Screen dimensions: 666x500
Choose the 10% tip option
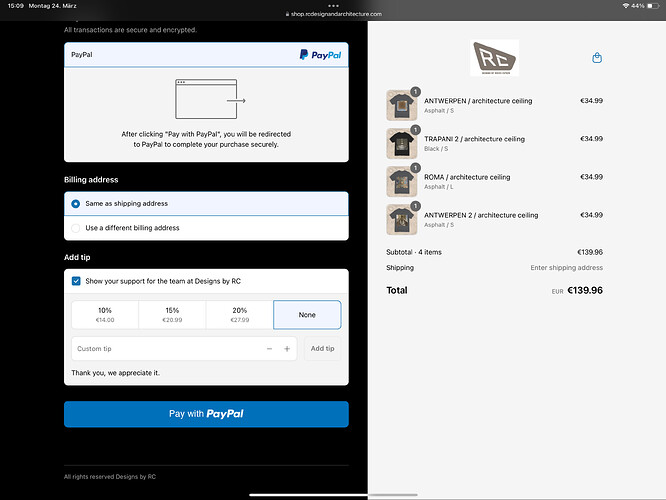(x=105, y=315)
